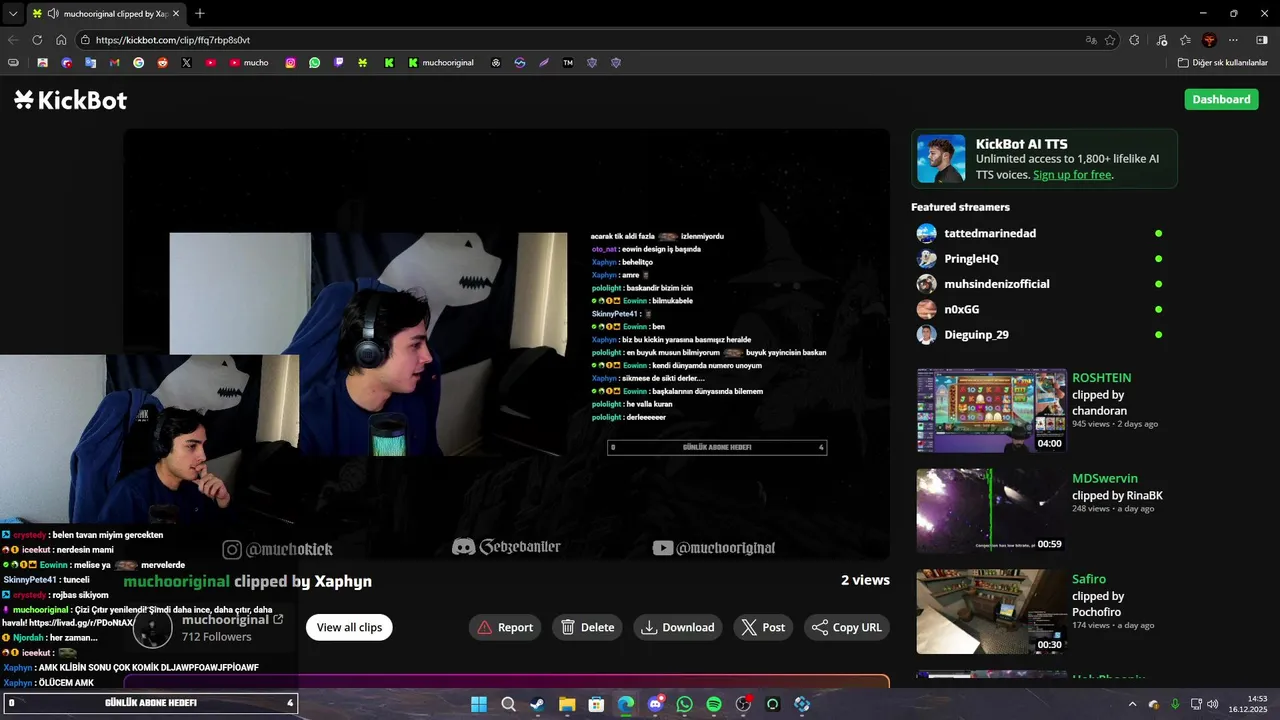This screenshot has width=1280, height=720.
Task: Open the WhatsApp bookmark in bookmarks bar
Action: (x=314, y=62)
